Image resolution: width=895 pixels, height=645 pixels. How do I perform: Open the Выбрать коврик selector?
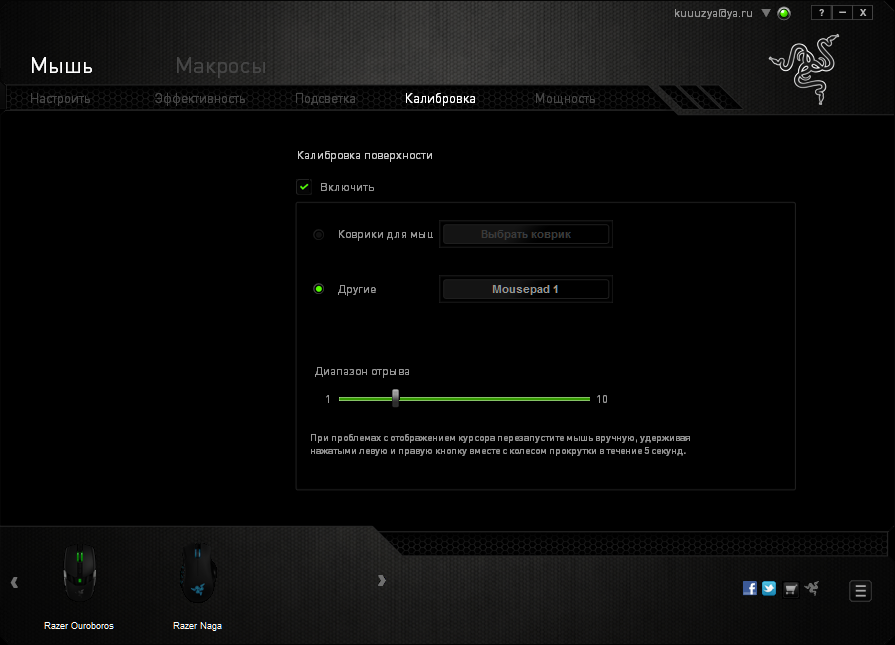pos(526,233)
